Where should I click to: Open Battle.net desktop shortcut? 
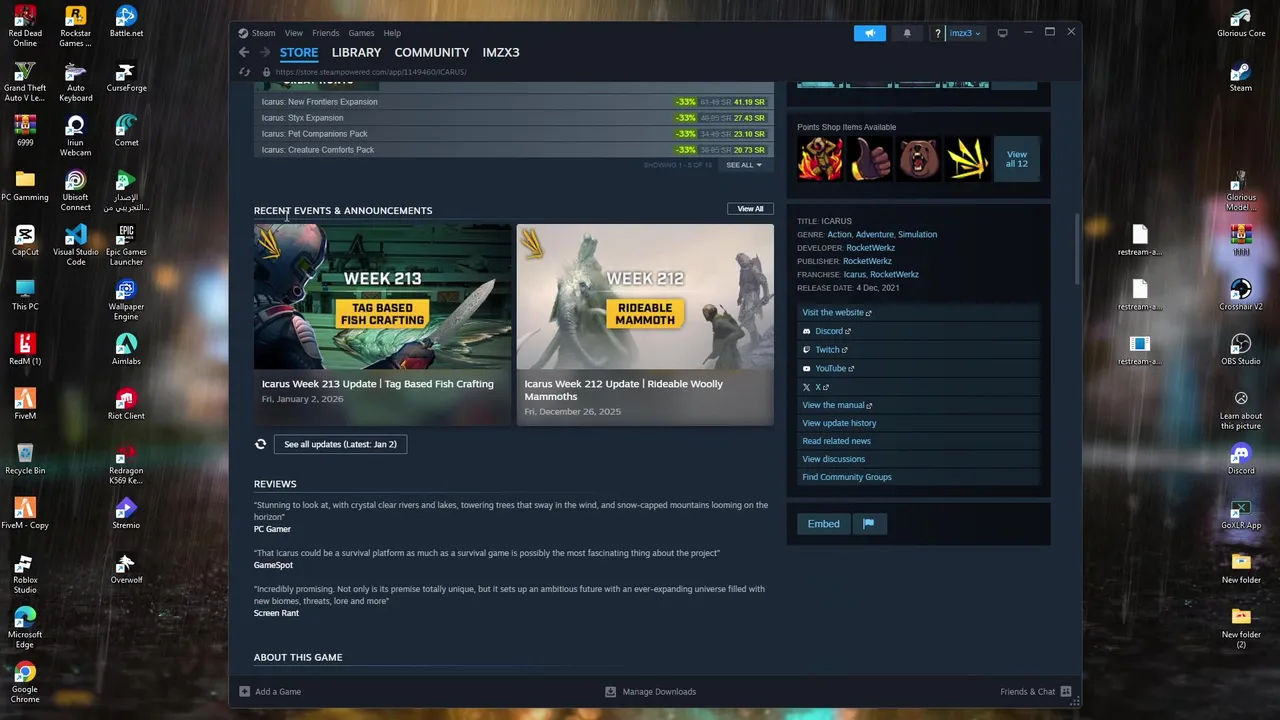point(126,22)
